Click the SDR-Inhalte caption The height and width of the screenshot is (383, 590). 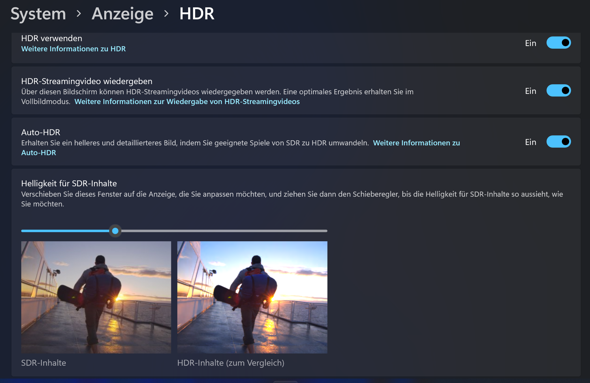(44, 363)
